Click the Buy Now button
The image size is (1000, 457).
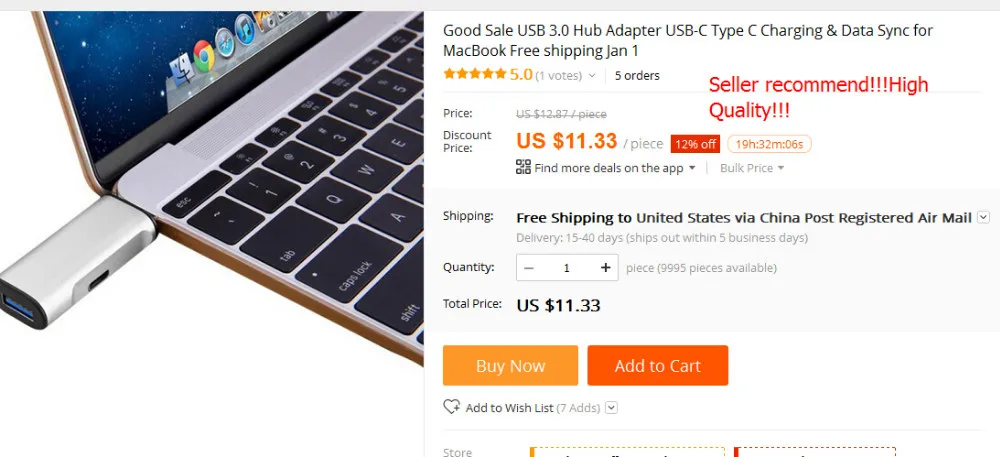click(510, 365)
